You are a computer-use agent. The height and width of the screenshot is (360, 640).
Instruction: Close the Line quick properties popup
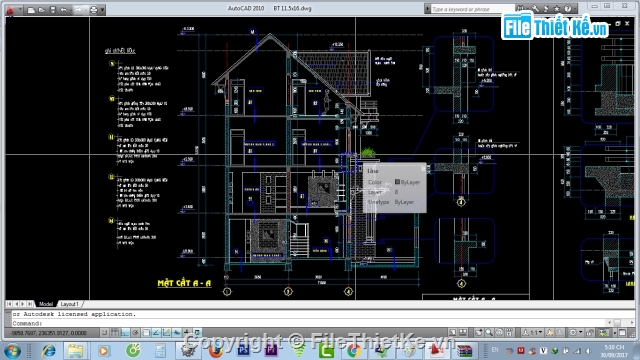(423, 168)
